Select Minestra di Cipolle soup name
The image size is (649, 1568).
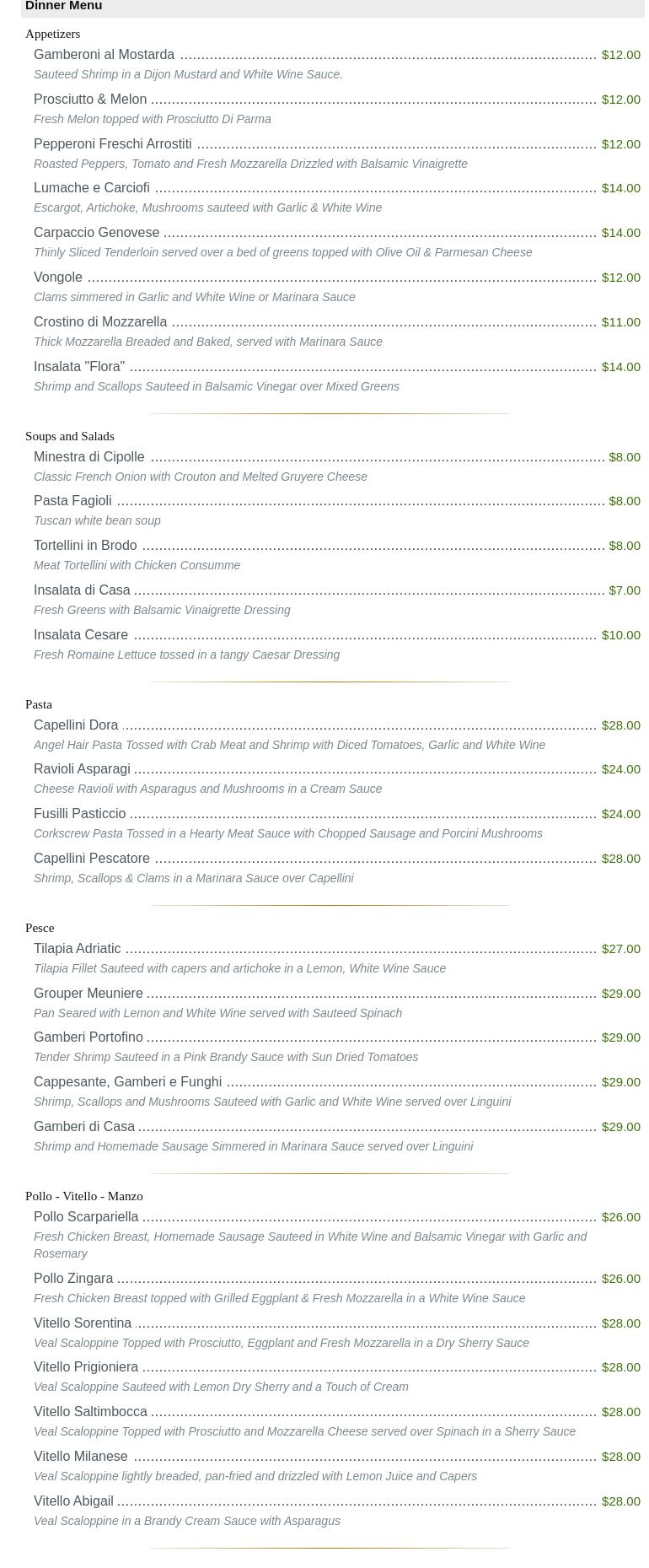(x=89, y=457)
